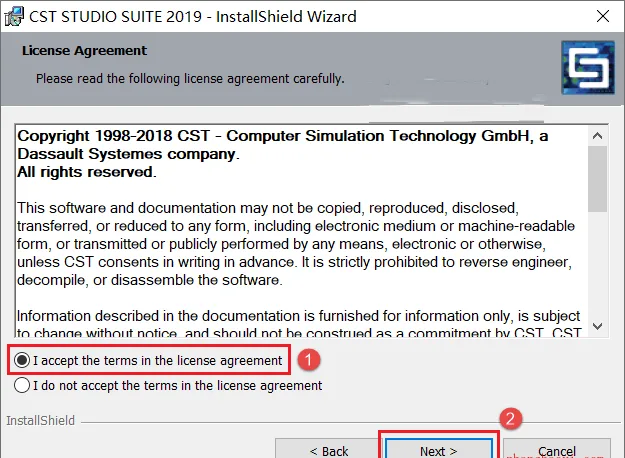This screenshot has height=458, width=625.
Task: Click the red annotation circle numbered 2
Action: [x=510, y=419]
